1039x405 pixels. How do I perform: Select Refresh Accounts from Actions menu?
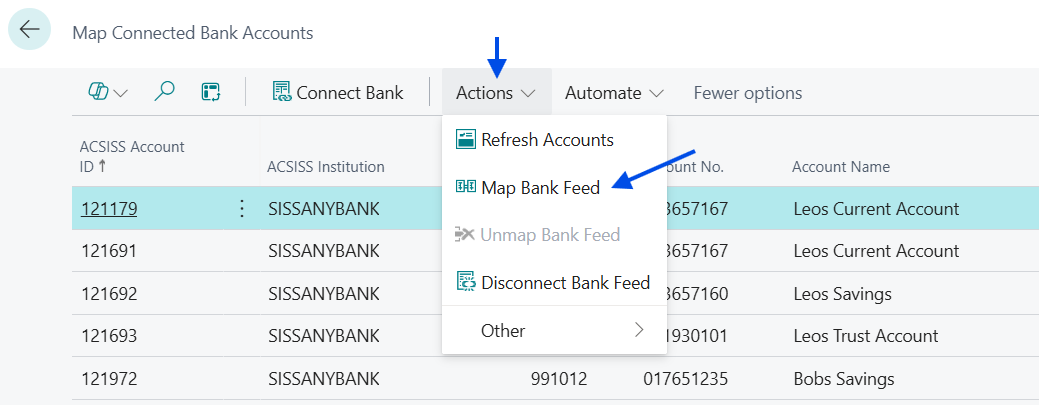click(547, 140)
